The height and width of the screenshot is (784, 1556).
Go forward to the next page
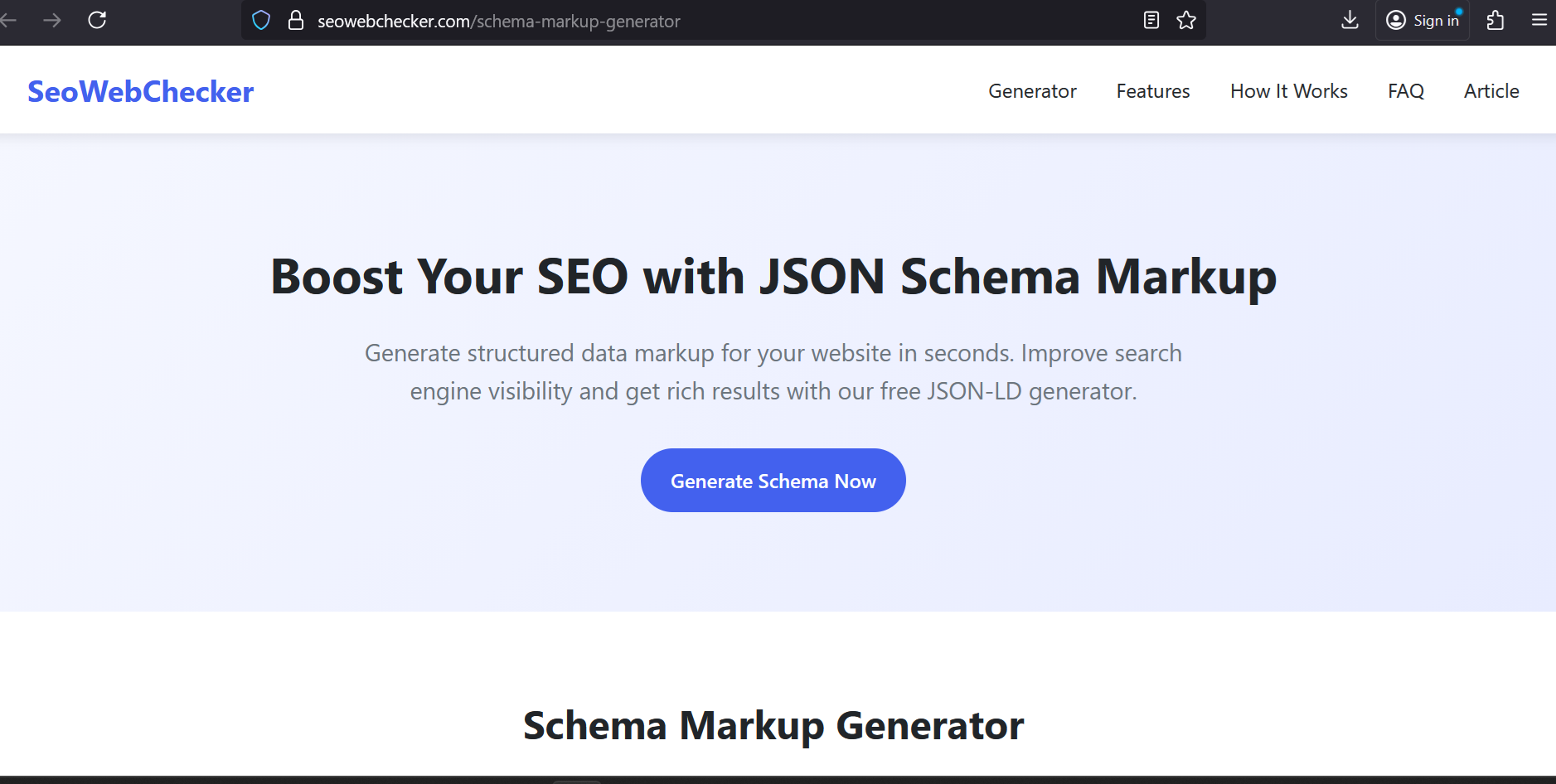point(52,20)
